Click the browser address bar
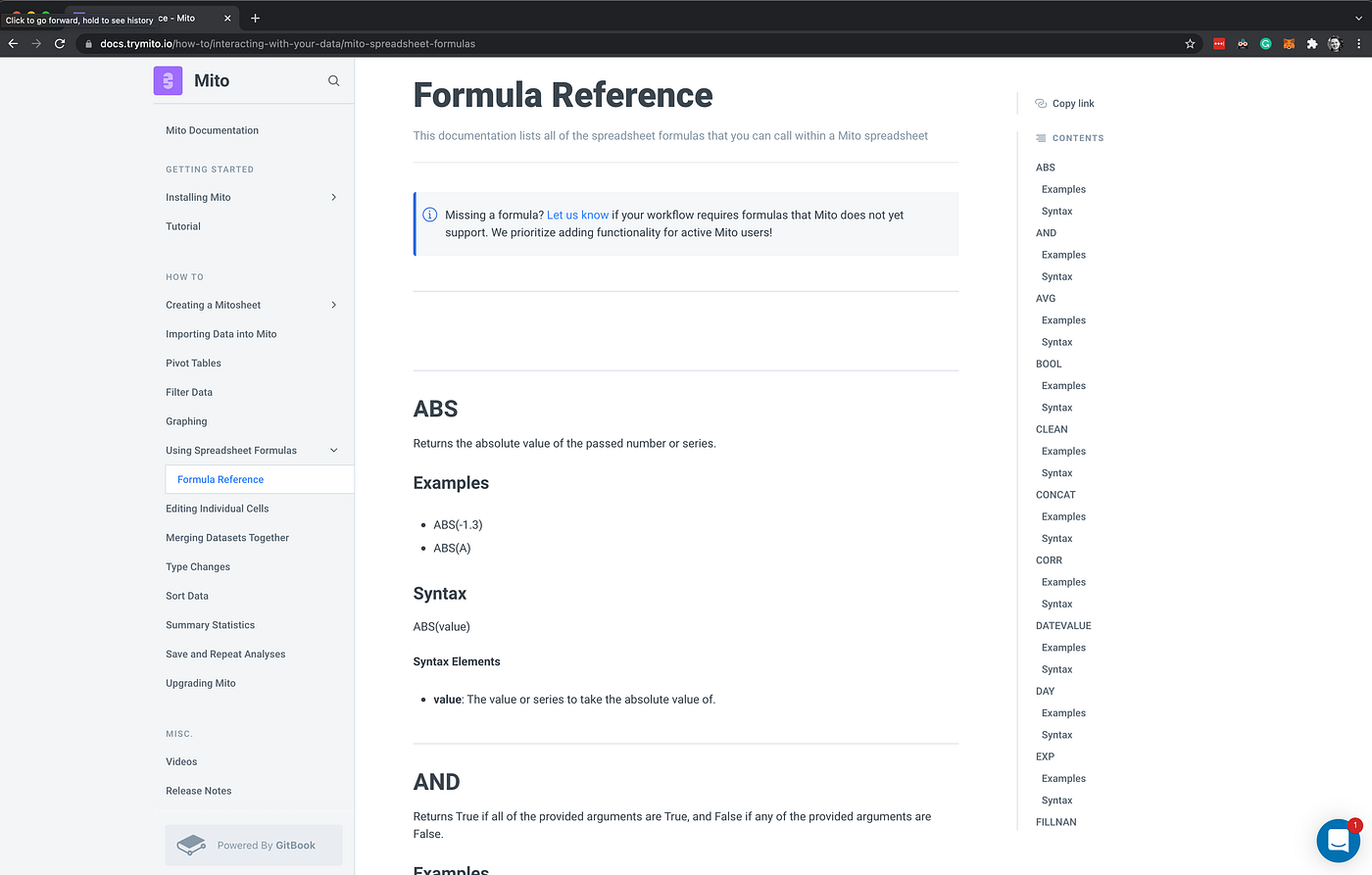The height and width of the screenshot is (875, 1372). pyautogui.click(x=627, y=43)
